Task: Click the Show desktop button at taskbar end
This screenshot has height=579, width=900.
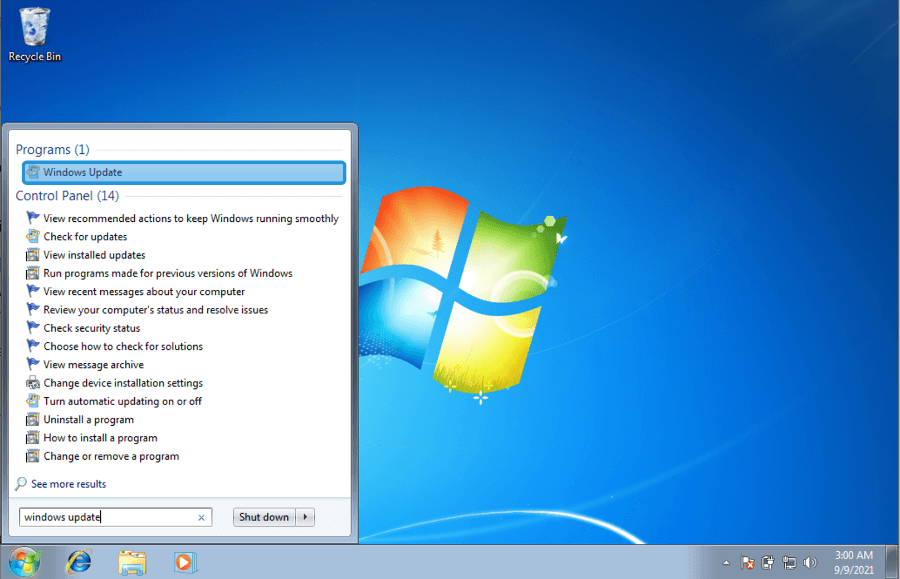Action: click(x=891, y=562)
